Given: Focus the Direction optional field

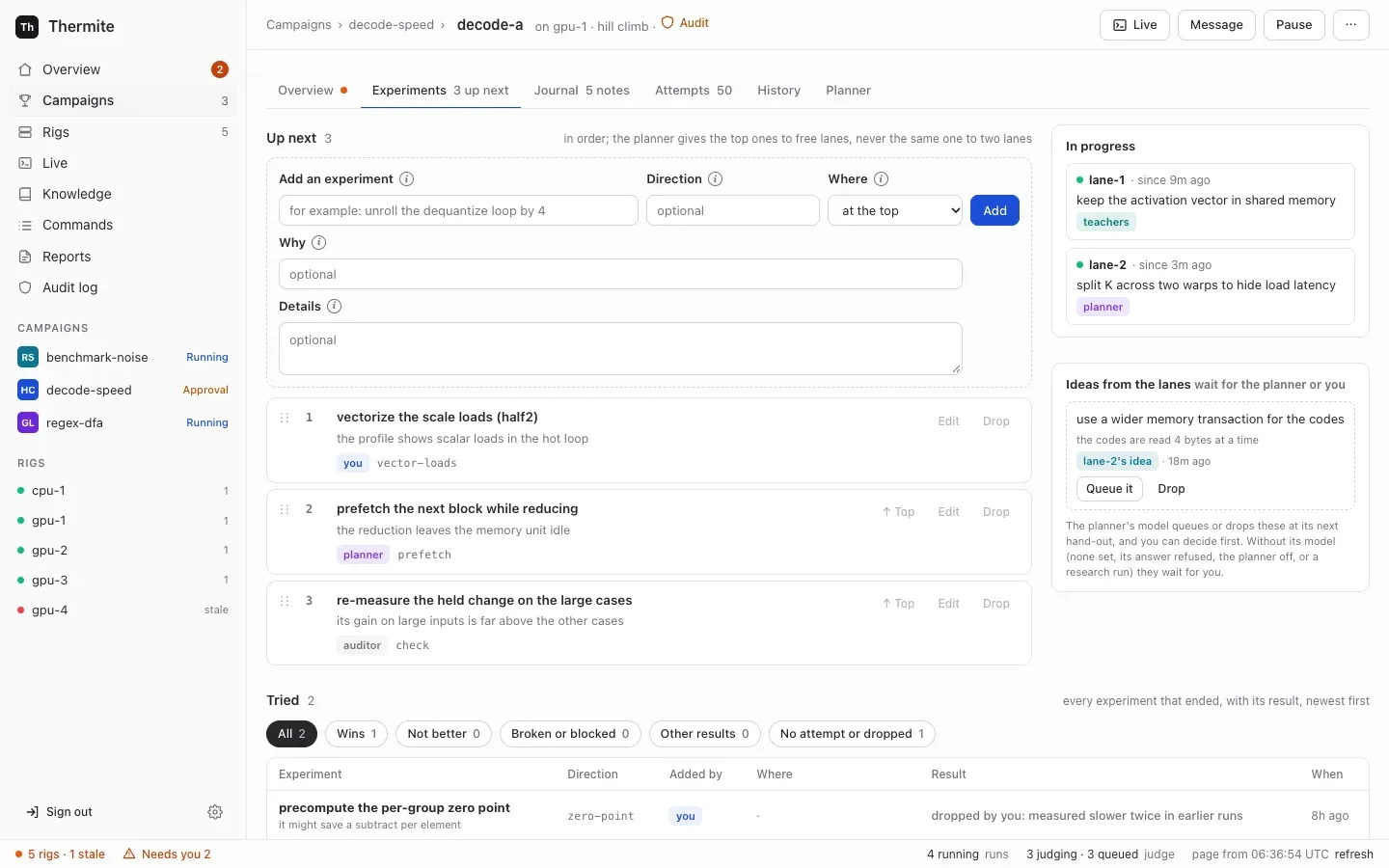Looking at the screenshot, I should click(733, 210).
